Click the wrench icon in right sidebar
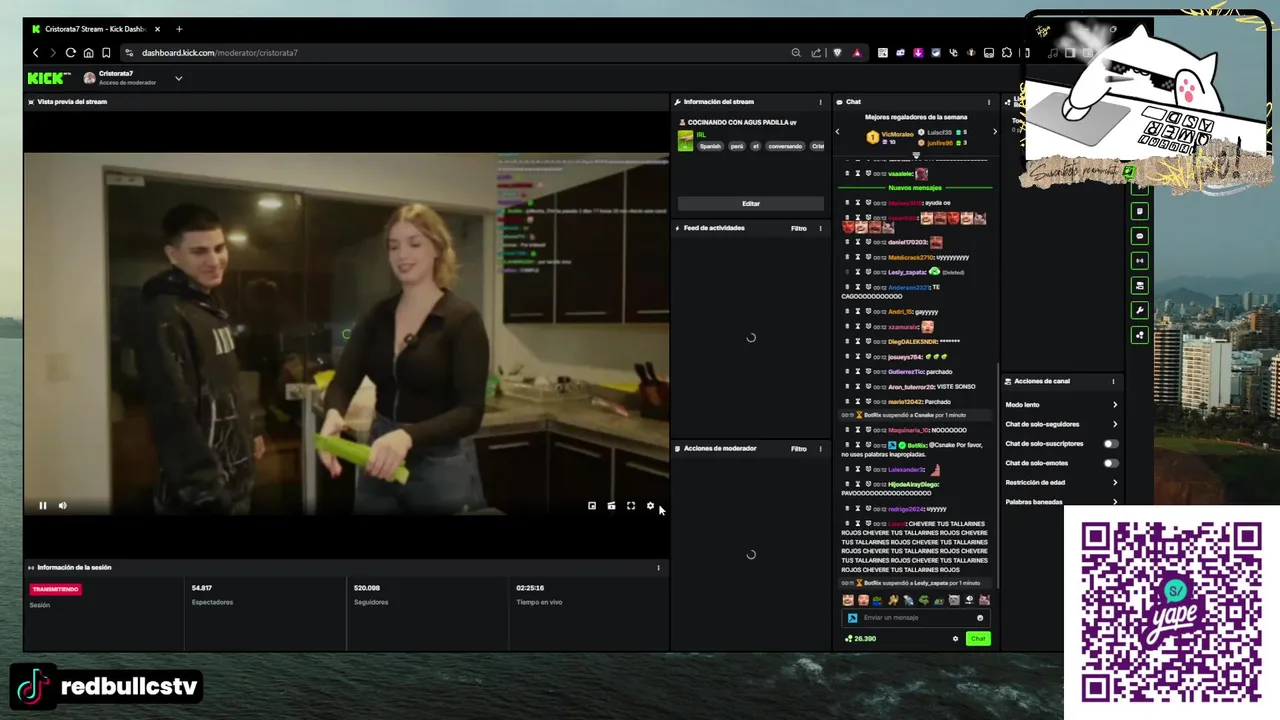Image resolution: width=1280 pixels, height=720 pixels. pos(1139,311)
